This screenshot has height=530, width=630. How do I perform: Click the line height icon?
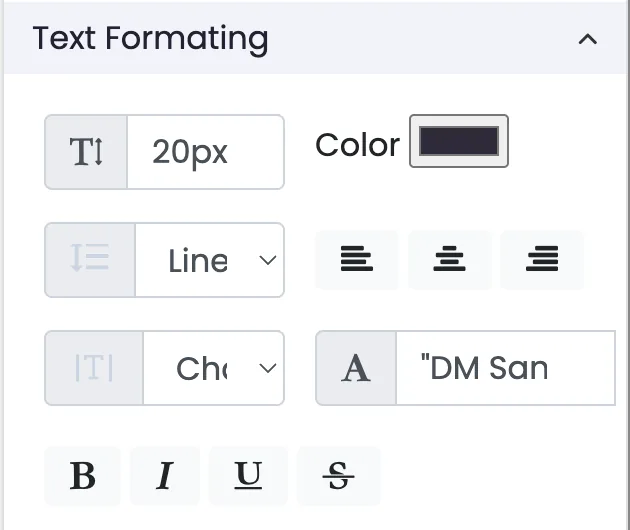coord(90,260)
